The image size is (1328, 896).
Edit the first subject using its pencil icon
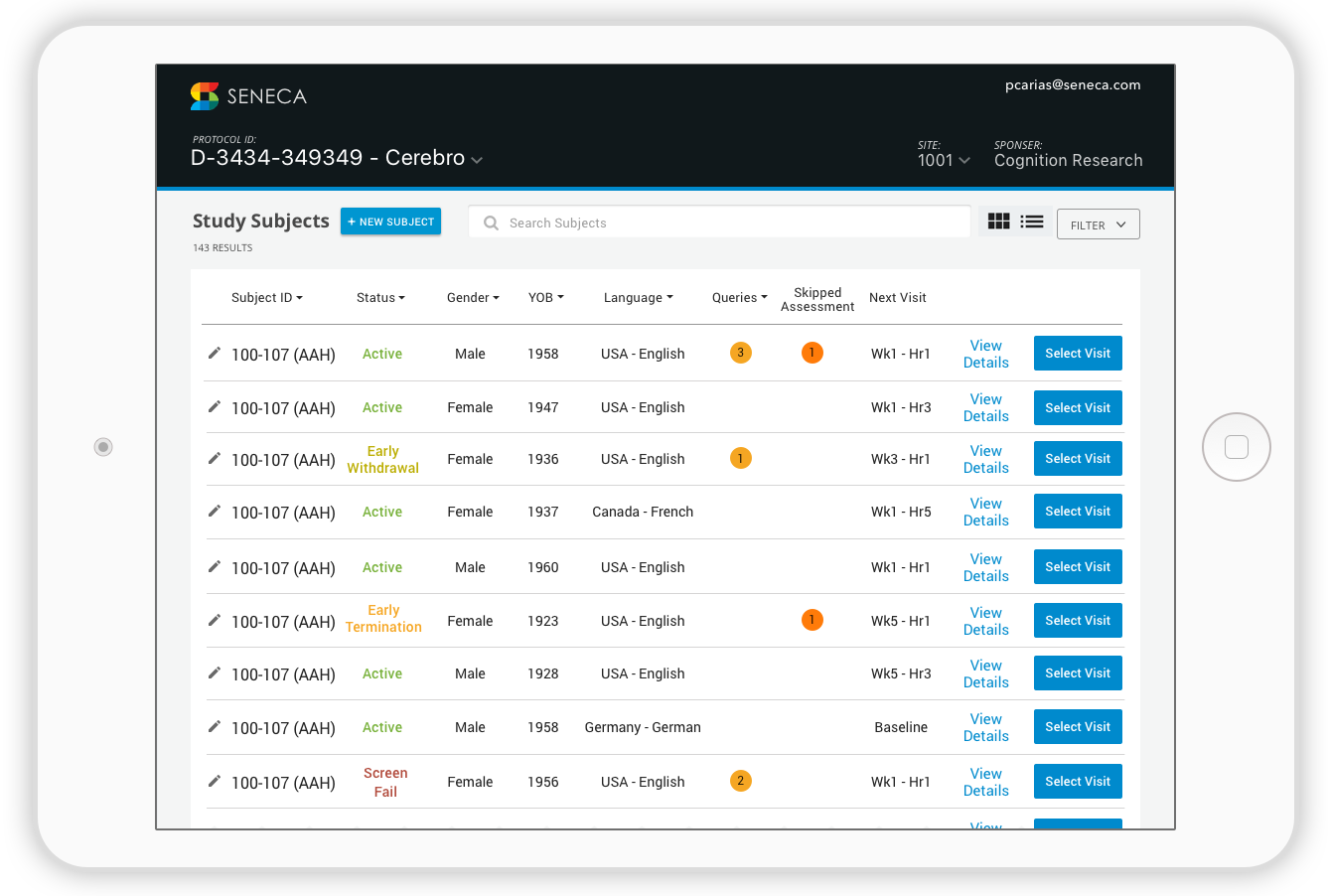pyautogui.click(x=215, y=353)
